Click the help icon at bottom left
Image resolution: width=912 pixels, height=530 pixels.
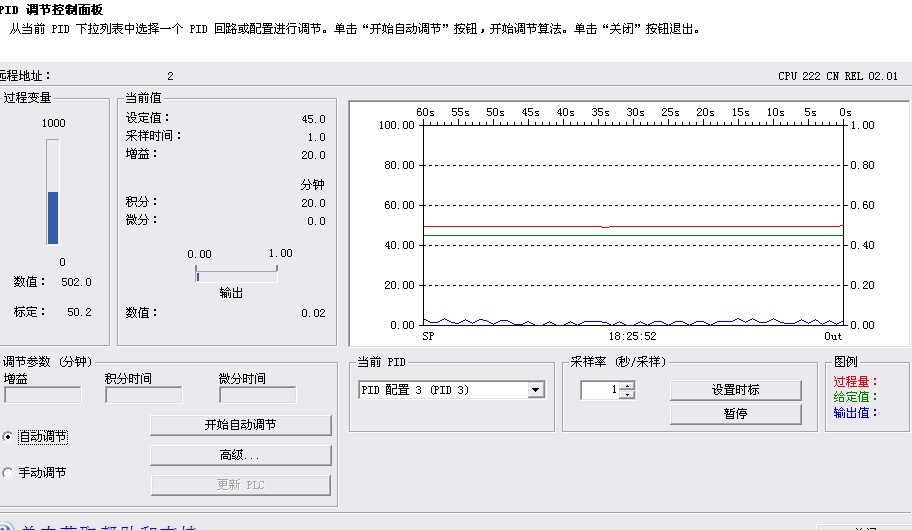[x=5, y=525]
